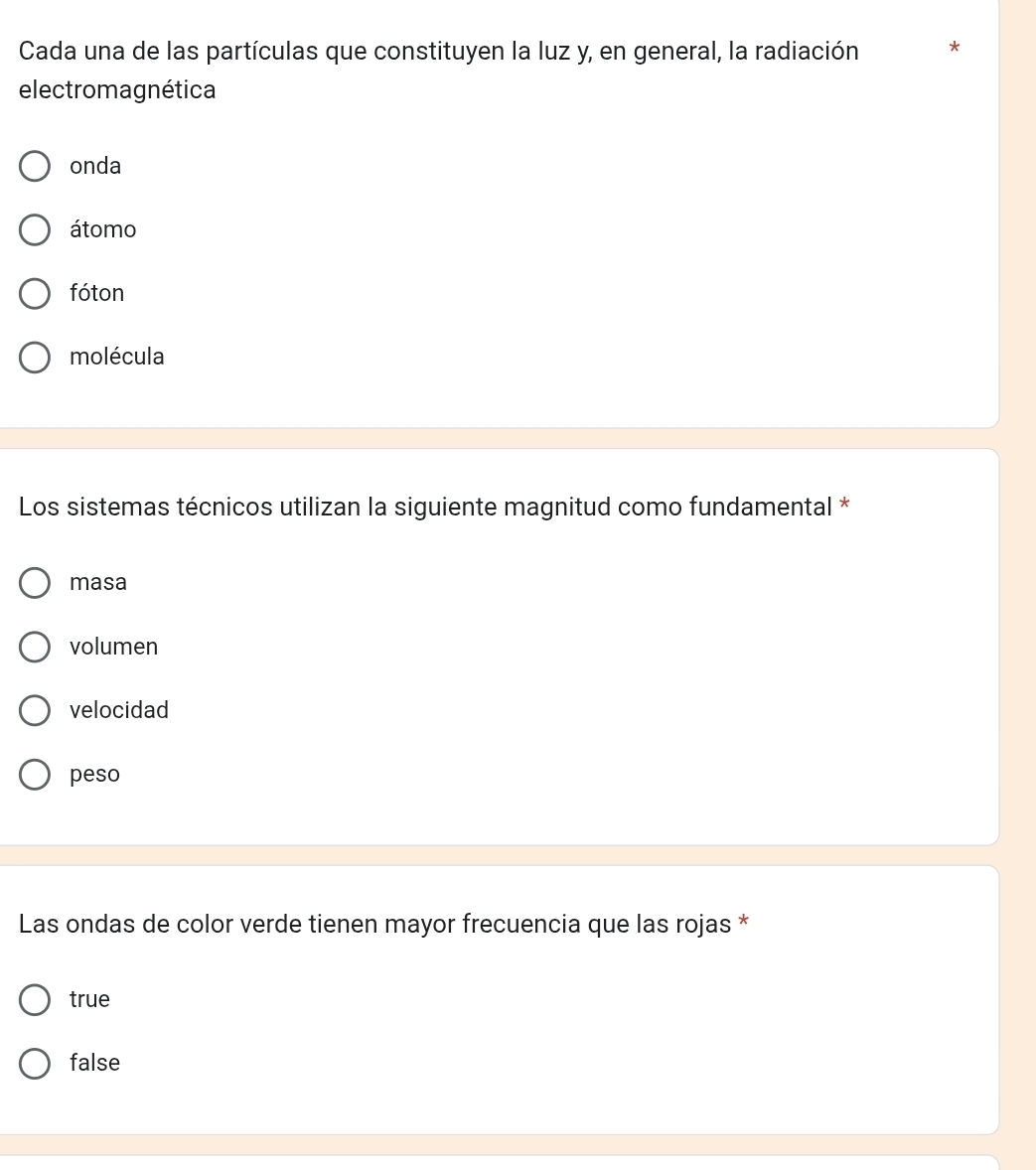This screenshot has height=1170, width=1036.
Task: Click the 'true' option label
Action: tap(89, 999)
